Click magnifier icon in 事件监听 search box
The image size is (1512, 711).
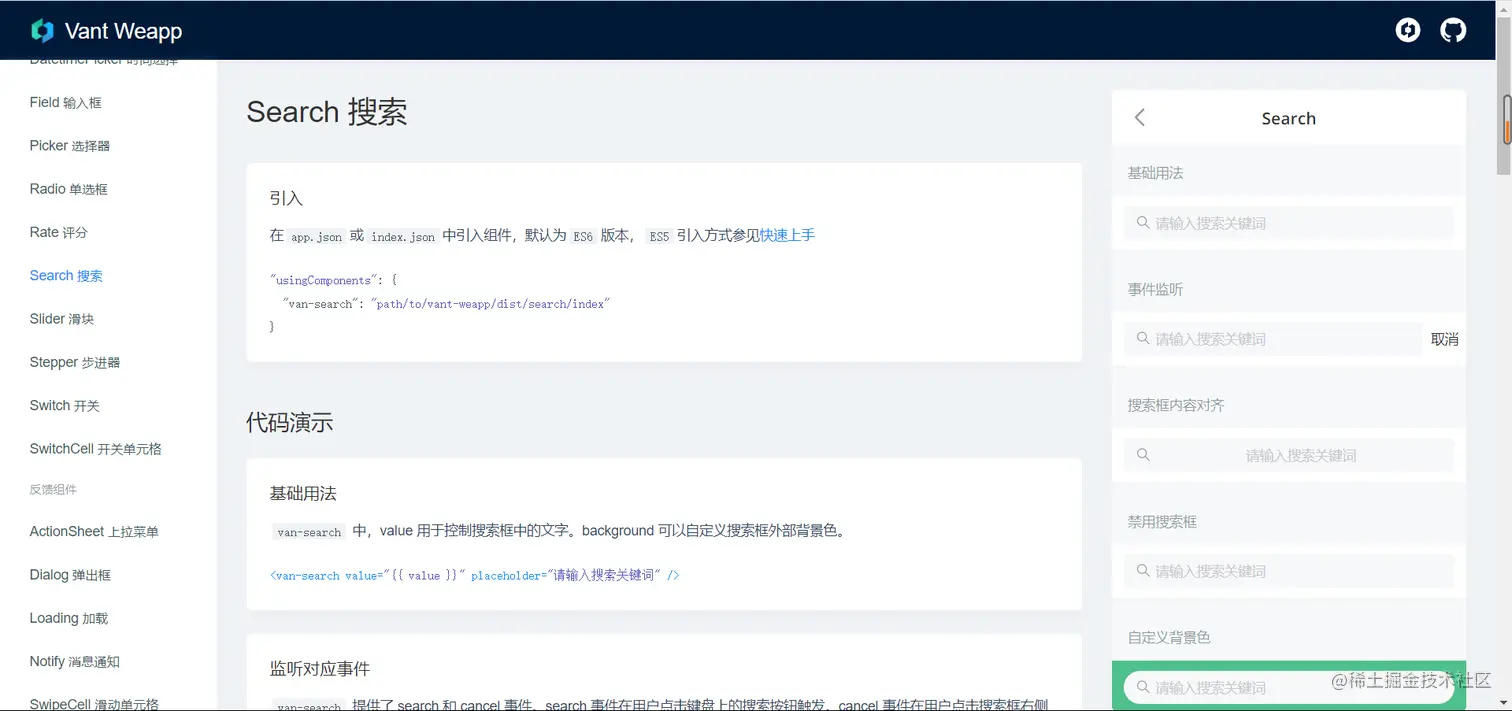click(x=1142, y=338)
